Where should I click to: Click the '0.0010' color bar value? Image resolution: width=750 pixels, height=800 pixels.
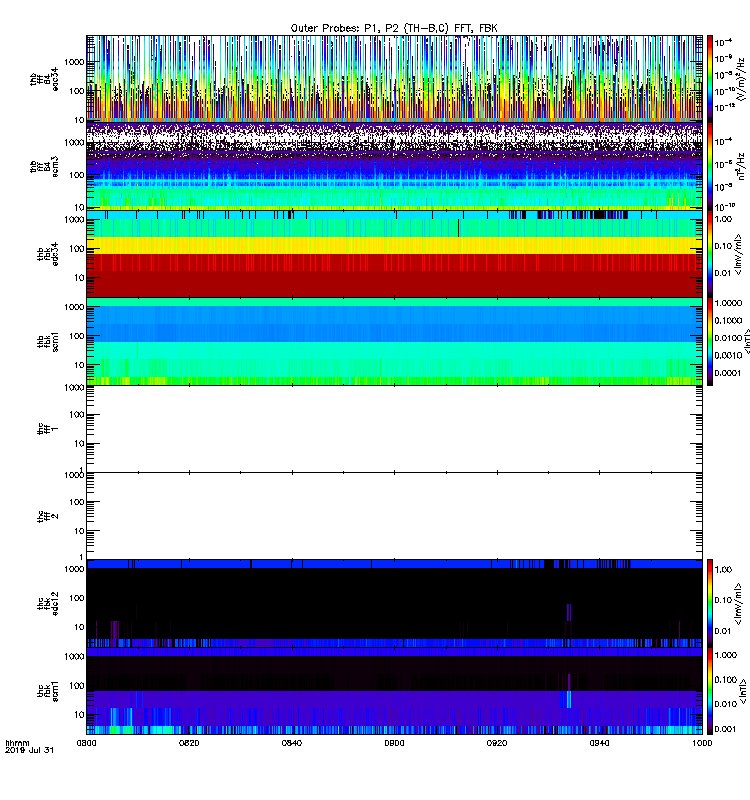tap(728, 355)
